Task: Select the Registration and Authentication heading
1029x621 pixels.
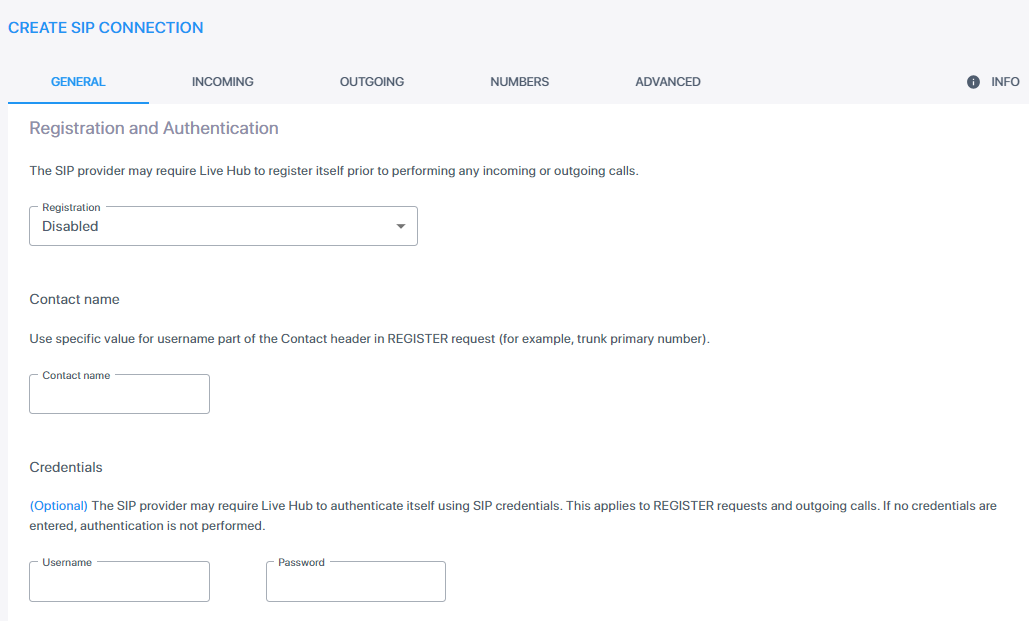Action: click(154, 128)
